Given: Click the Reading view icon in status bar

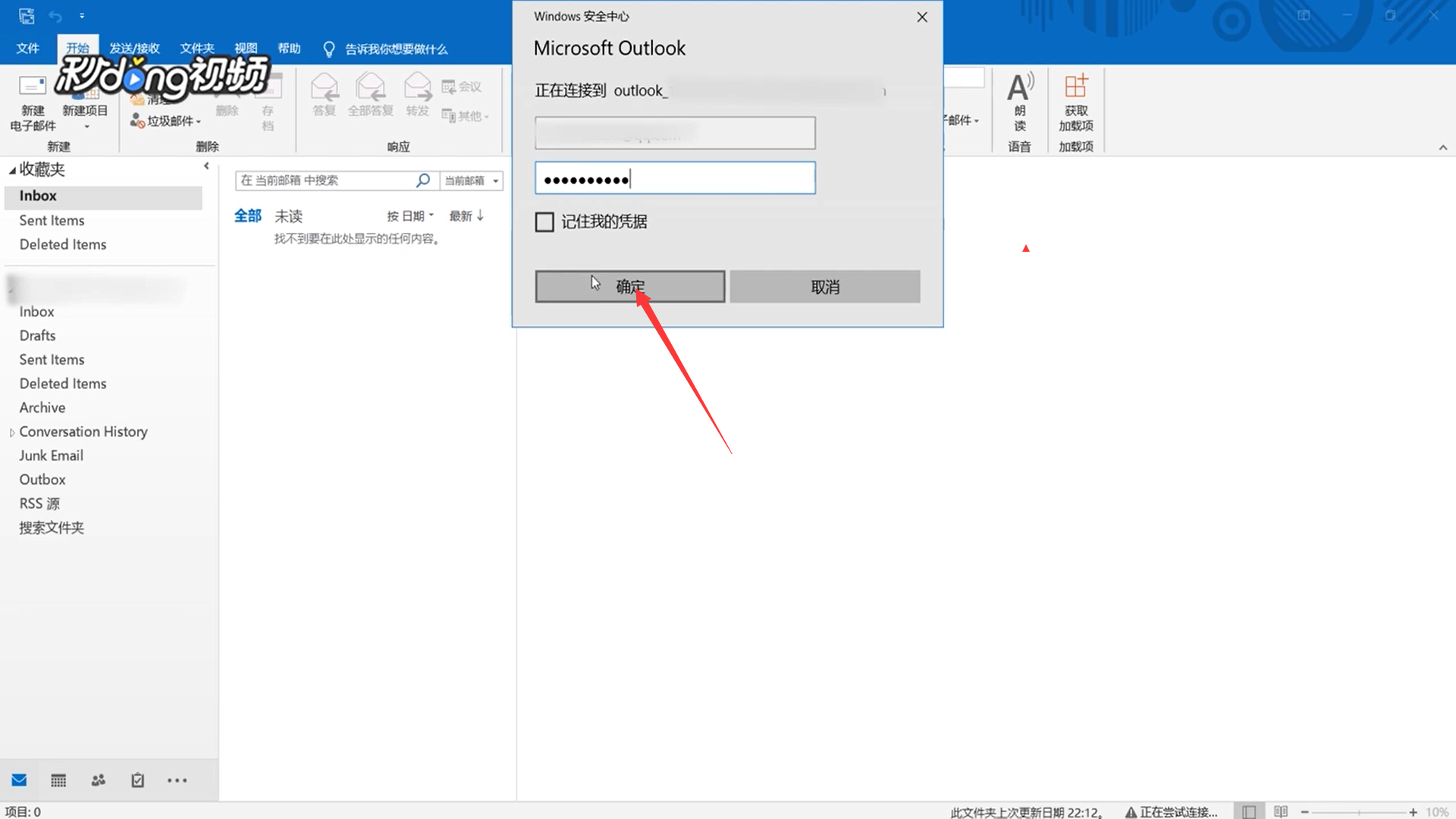Looking at the screenshot, I should pos(1281,811).
